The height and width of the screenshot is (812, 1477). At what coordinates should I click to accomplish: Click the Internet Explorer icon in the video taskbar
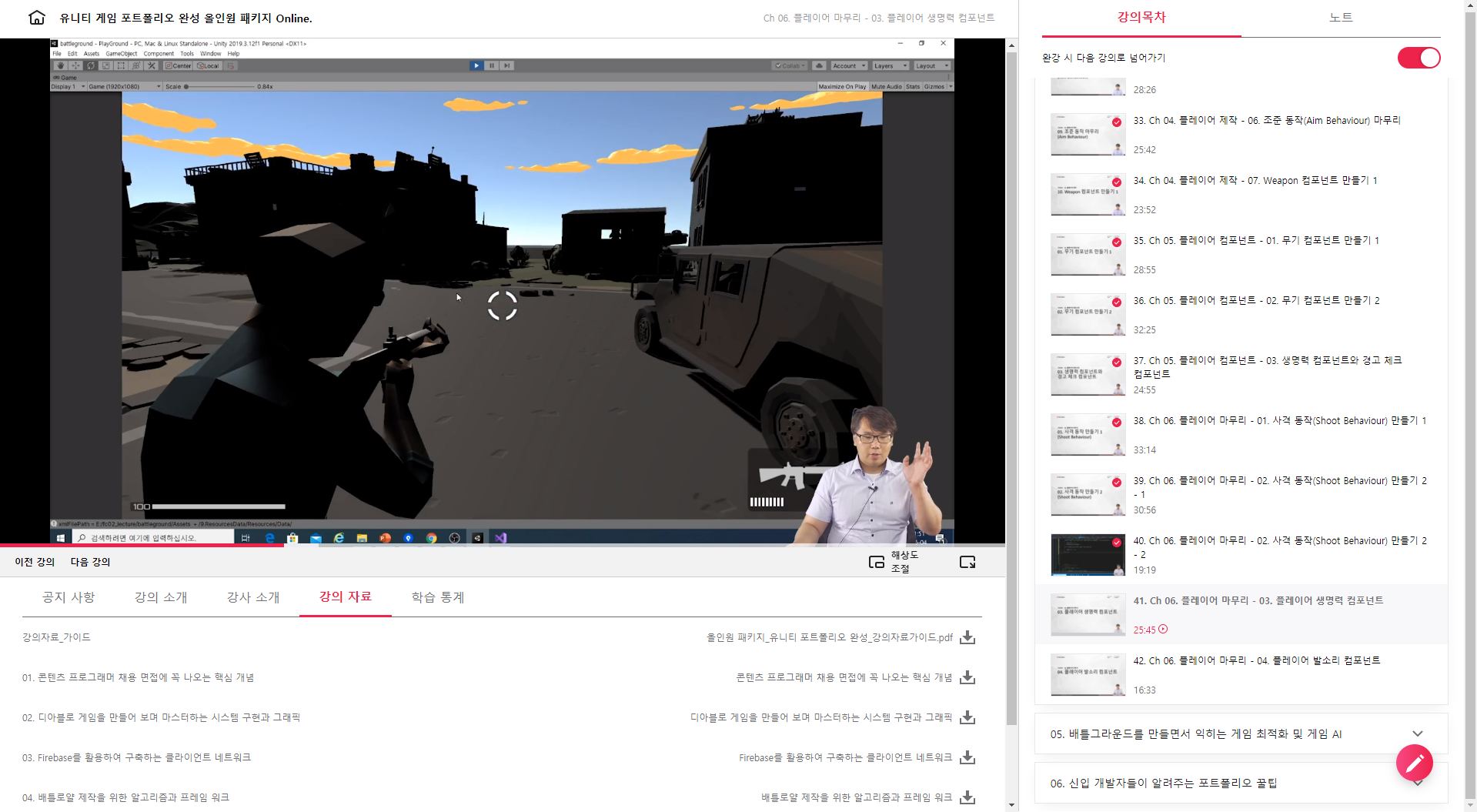[339, 538]
